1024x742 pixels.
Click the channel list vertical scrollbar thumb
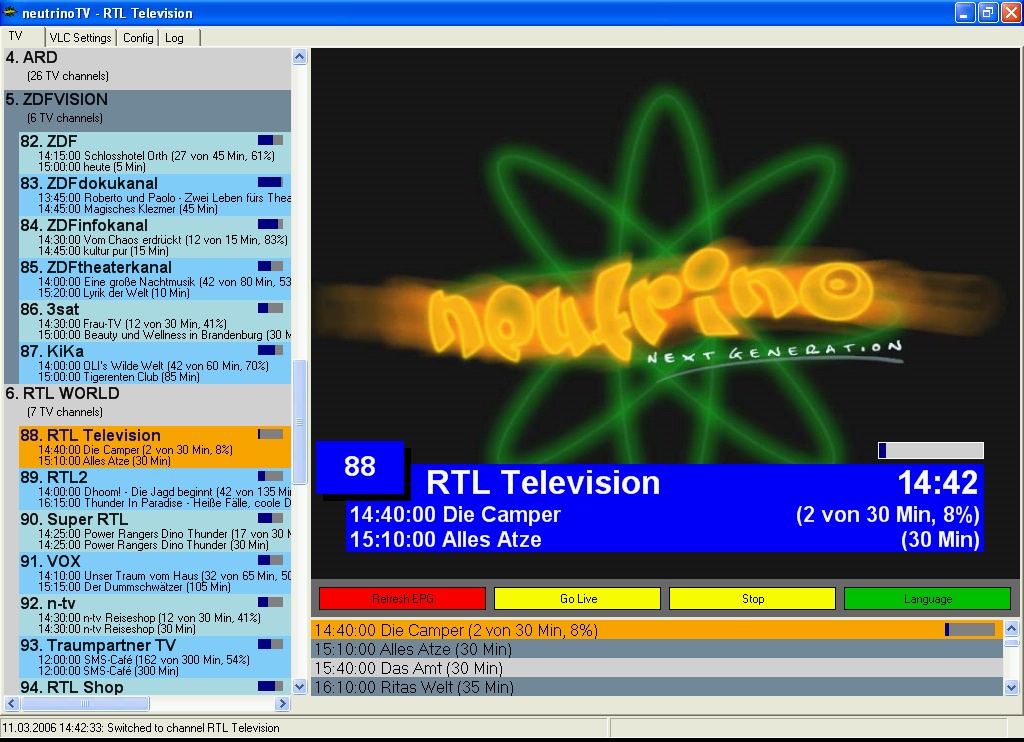pos(300,422)
